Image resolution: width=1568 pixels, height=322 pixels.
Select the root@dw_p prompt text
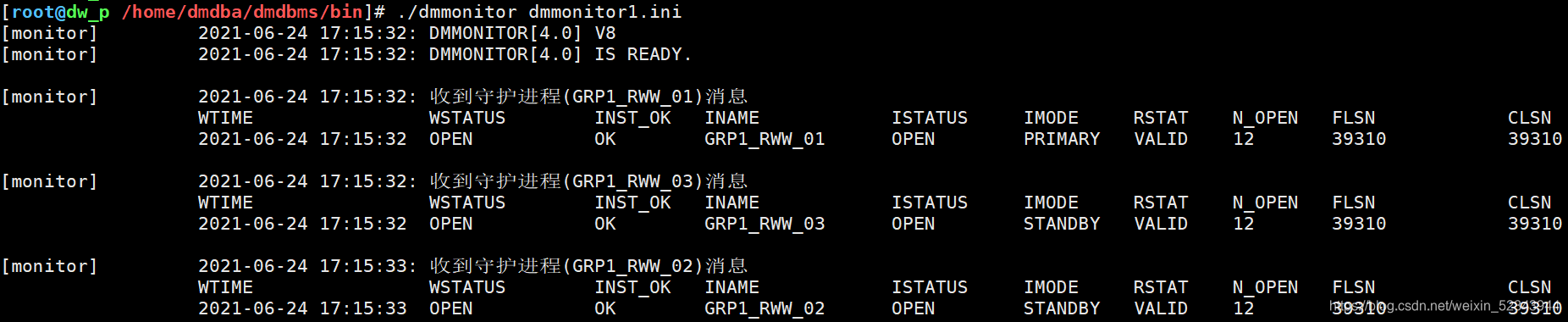tap(60, 12)
